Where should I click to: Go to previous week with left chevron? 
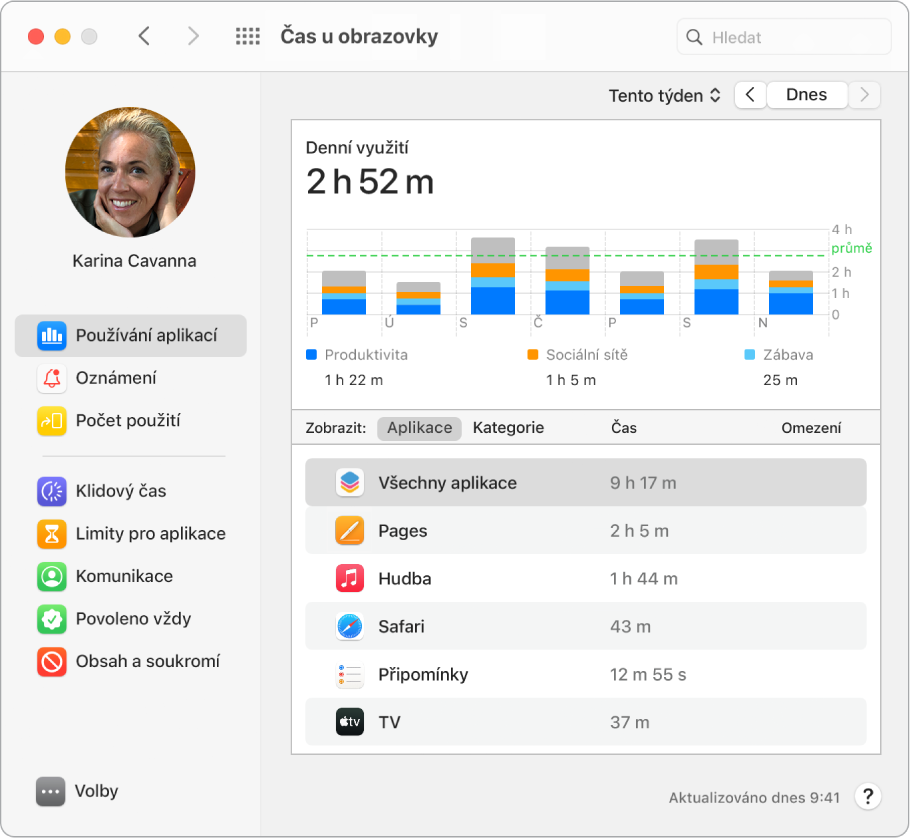pos(750,95)
